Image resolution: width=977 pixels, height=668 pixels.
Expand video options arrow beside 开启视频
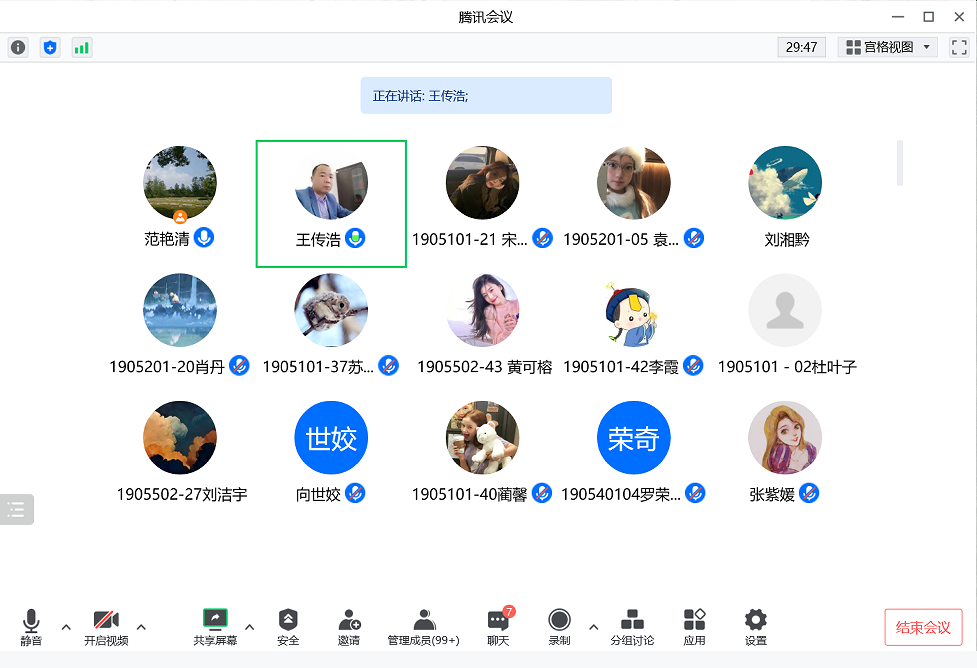click(x=141, y=627)
